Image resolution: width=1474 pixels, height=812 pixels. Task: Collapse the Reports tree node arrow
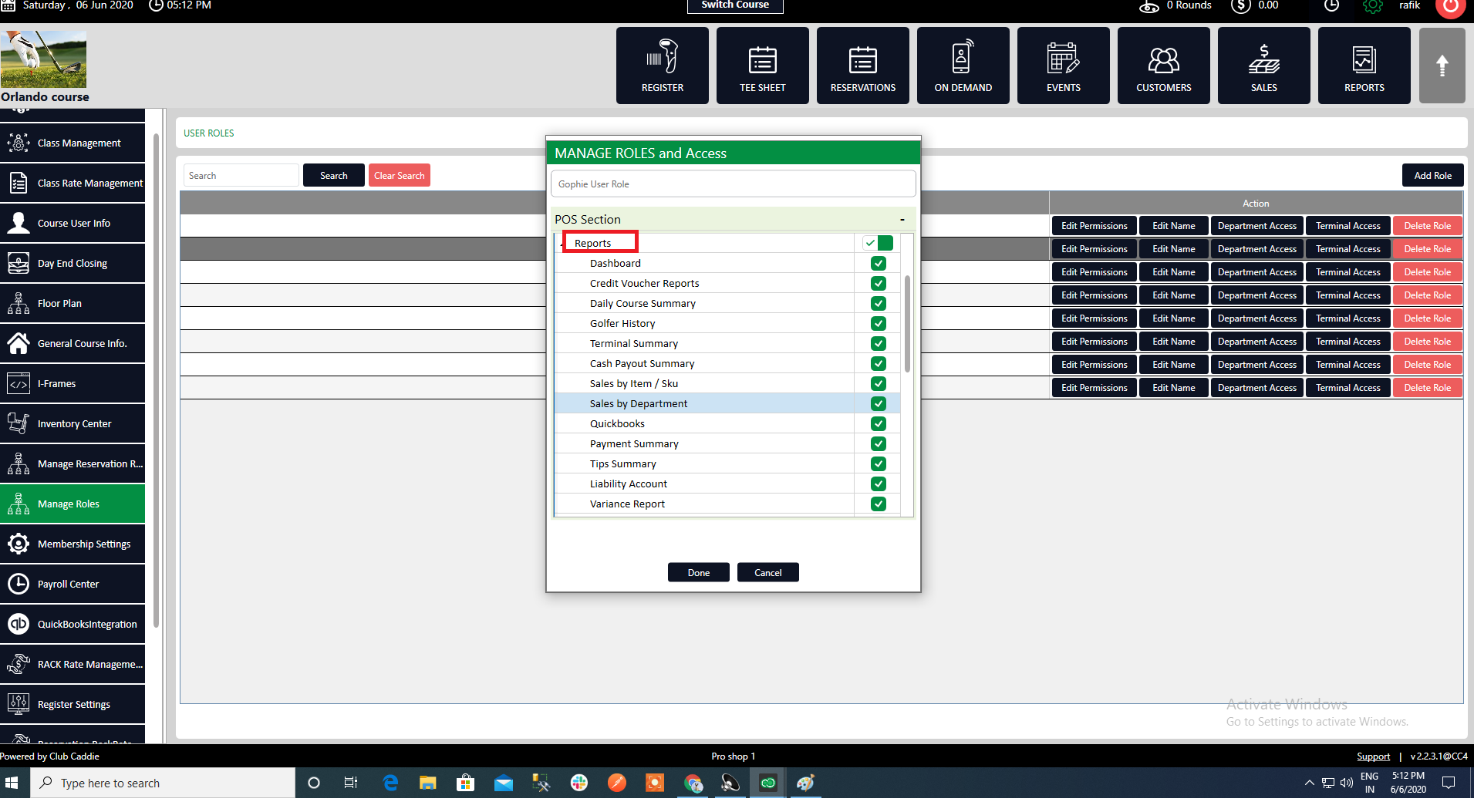pos(561,244)
